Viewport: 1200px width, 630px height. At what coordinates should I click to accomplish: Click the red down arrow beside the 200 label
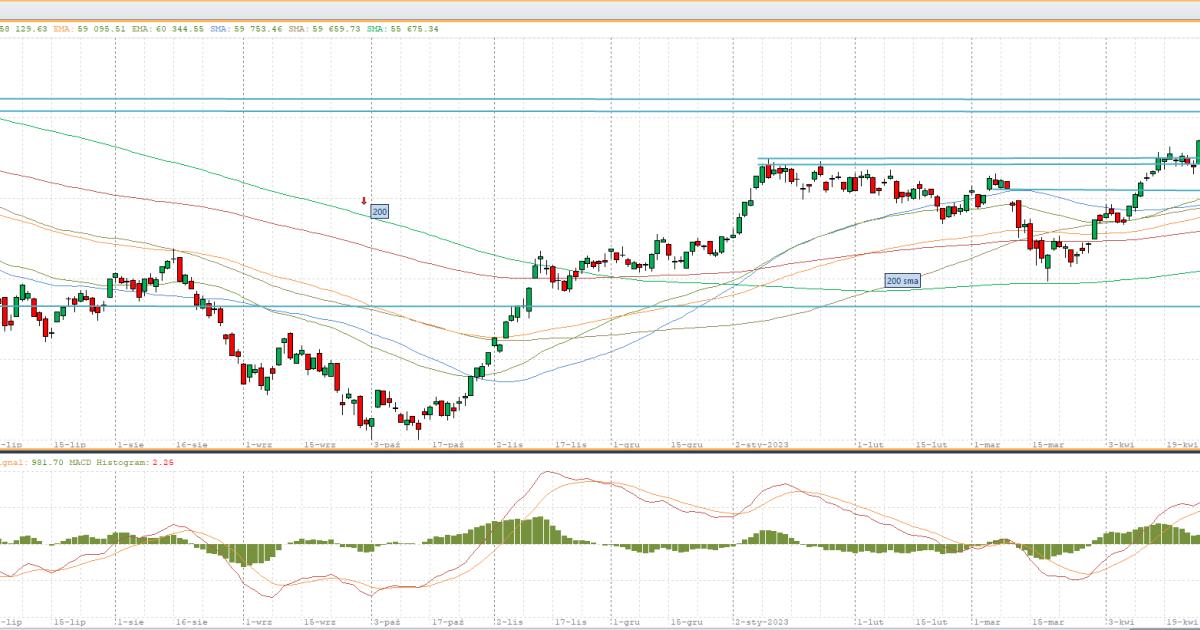[x=364, y=201]
